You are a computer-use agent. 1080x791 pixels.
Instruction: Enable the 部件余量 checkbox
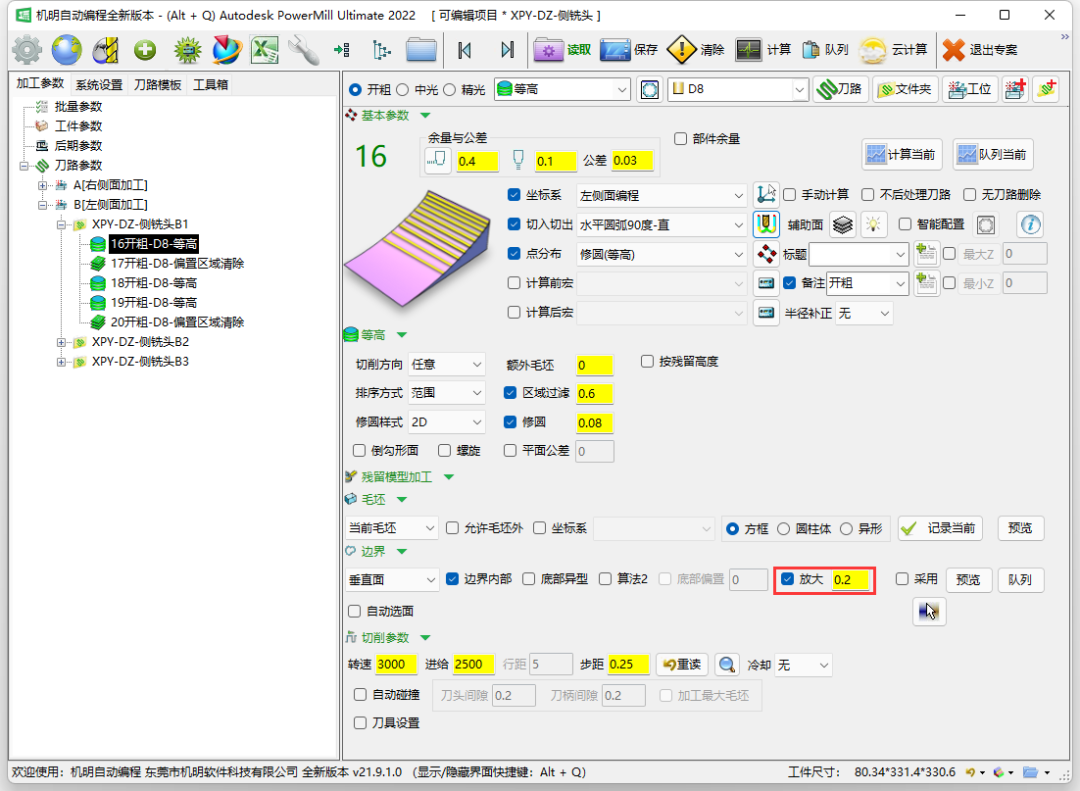(681, 139)
